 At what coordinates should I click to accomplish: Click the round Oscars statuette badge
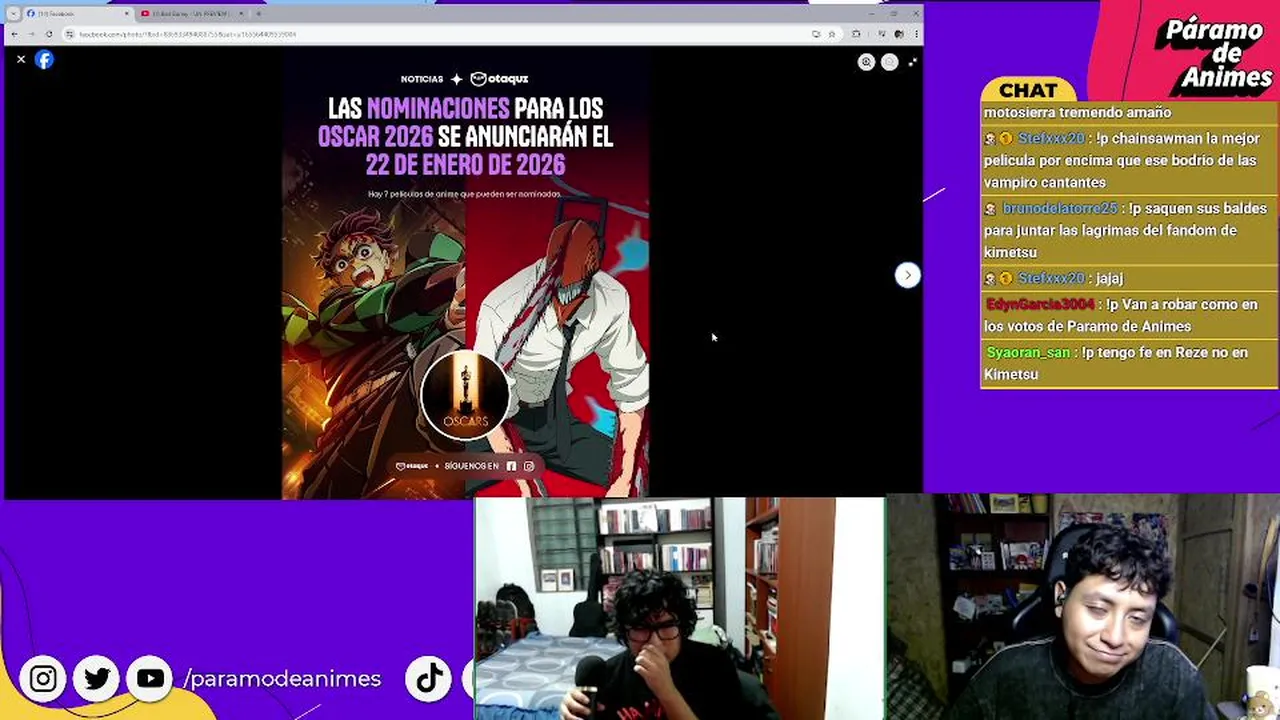click(465, 396)
